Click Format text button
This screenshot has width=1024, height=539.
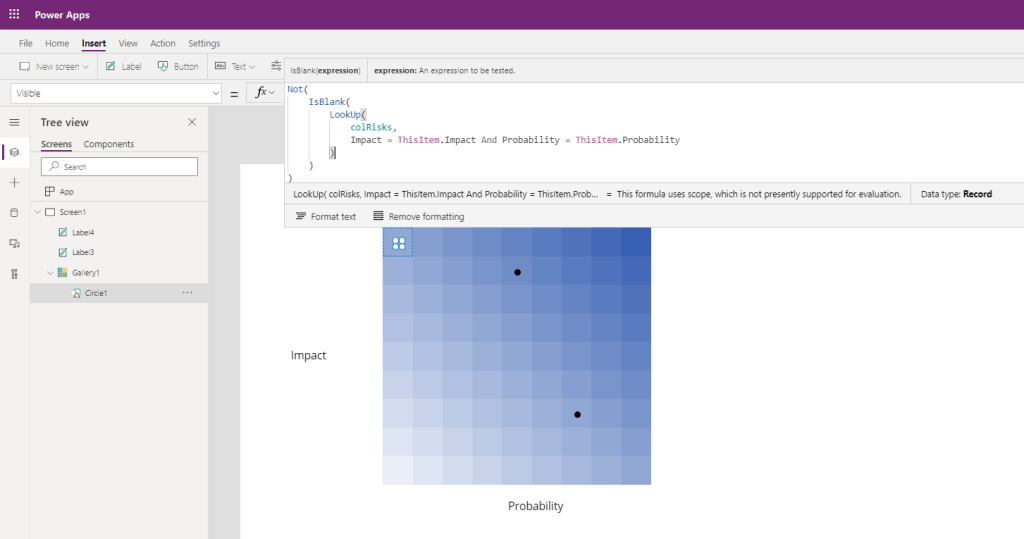(x=325, y=216)
